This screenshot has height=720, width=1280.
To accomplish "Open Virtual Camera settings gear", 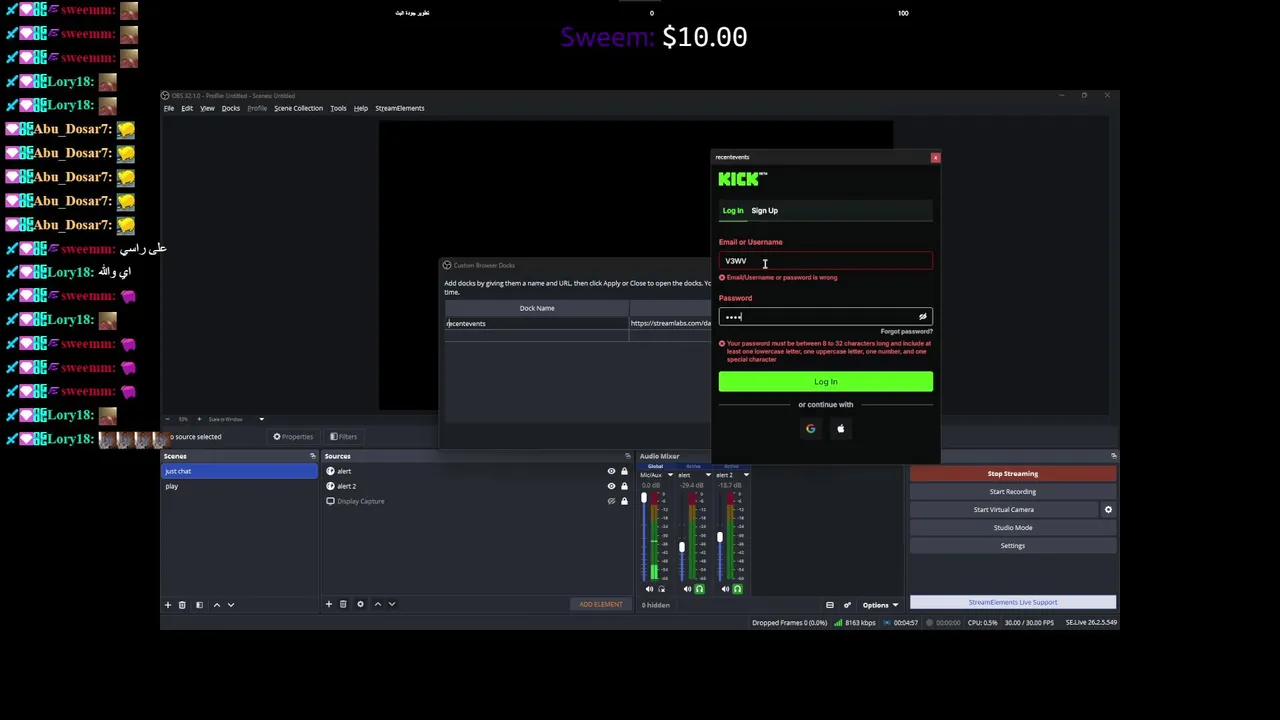I will click(1108, 510).
